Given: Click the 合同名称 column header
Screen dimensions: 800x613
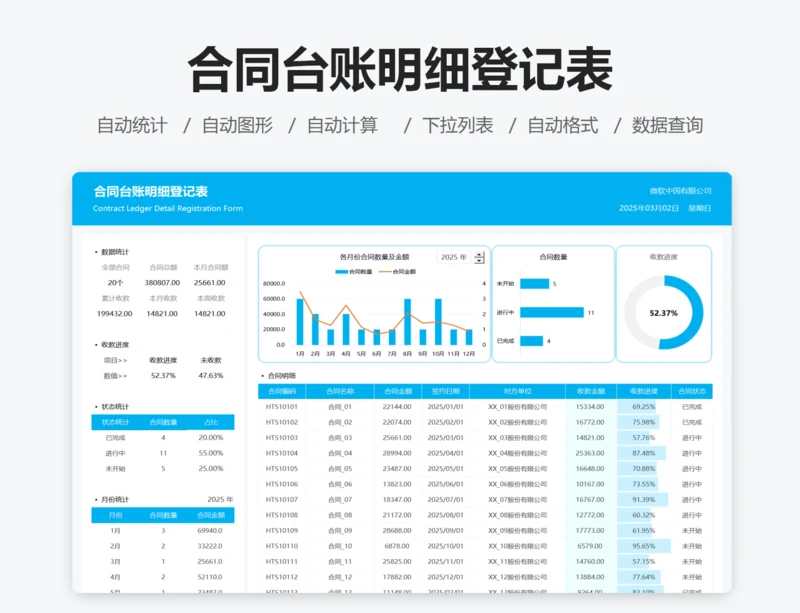Looking at the screenshot, I should pos(340,391).
